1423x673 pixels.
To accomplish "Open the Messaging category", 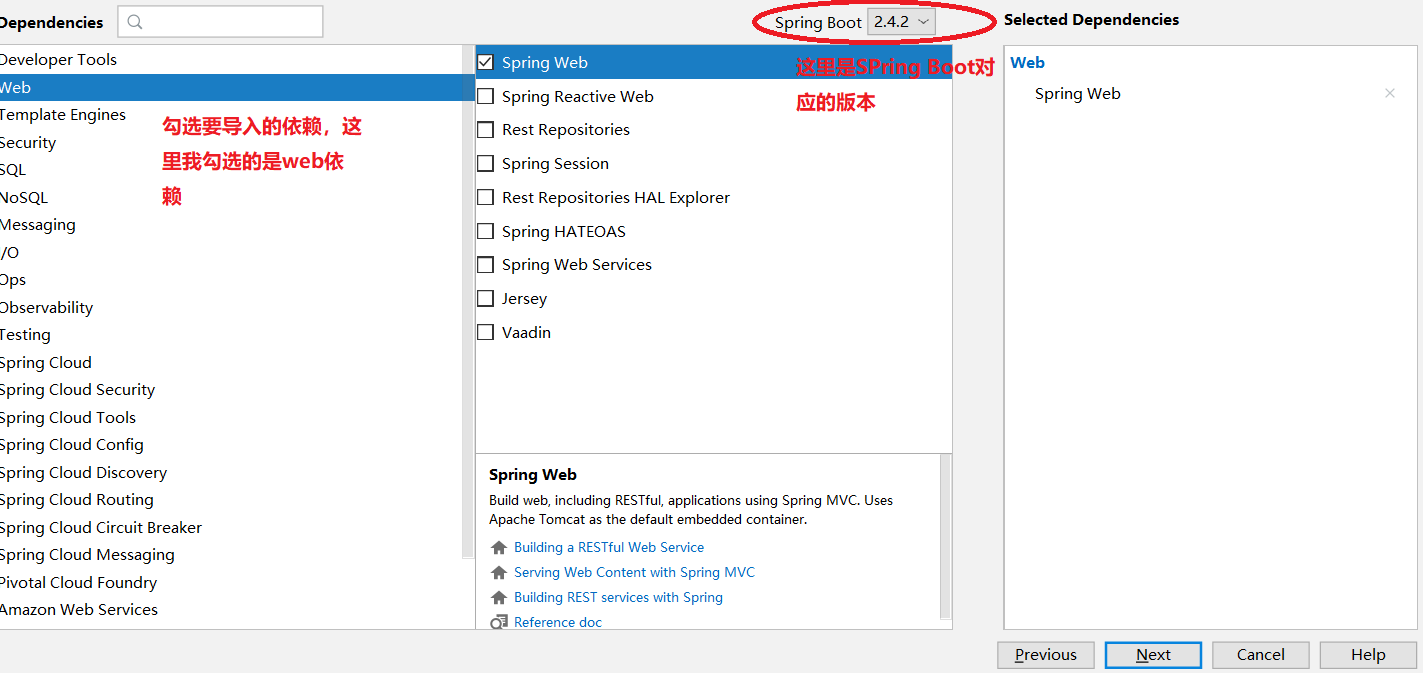I will pyautogui.click(x=231, y=225).
